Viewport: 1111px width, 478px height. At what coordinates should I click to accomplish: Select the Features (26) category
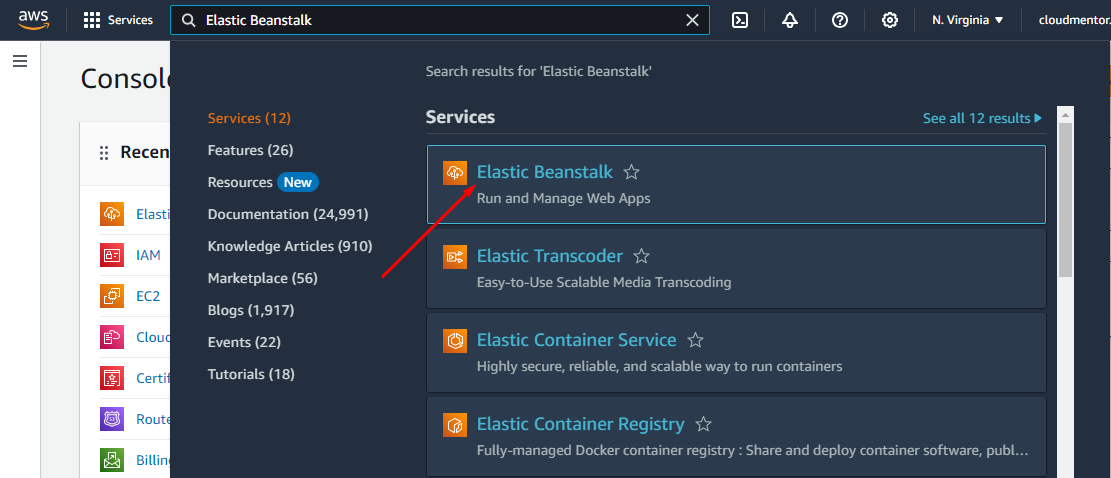tap(250, 150)
